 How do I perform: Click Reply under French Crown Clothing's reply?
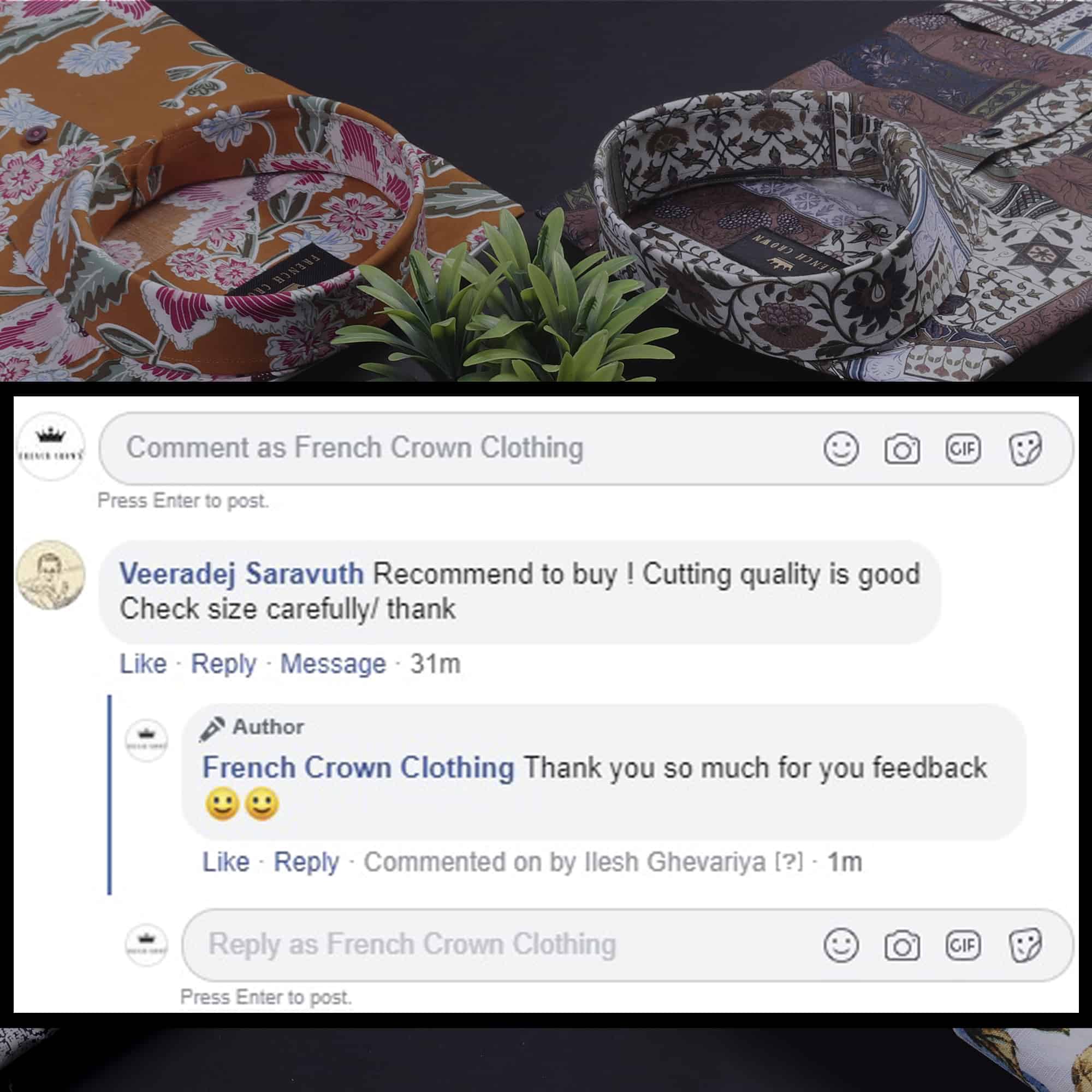click(x=306, y=863)
